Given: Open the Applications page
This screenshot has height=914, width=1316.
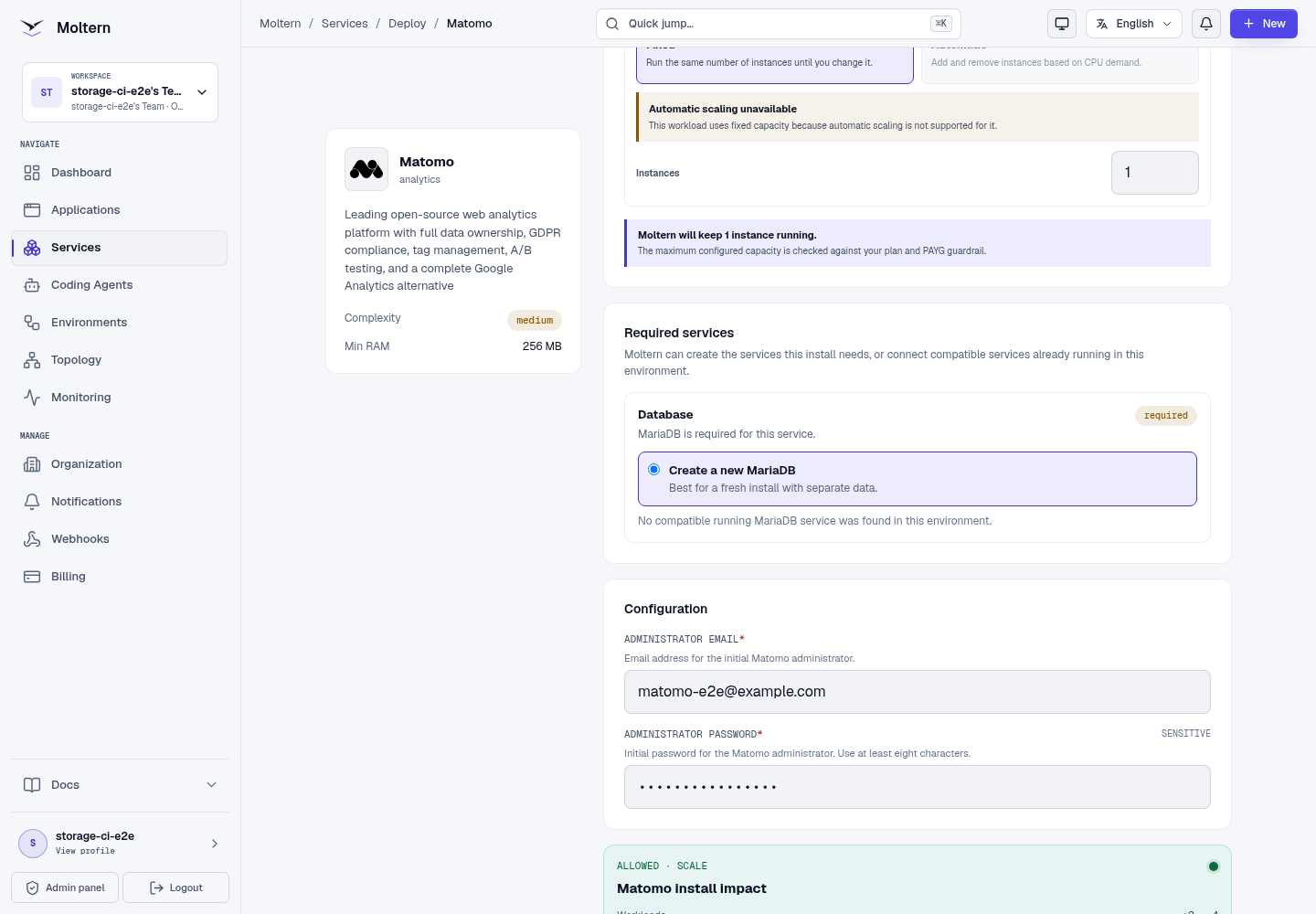Looking at the screenshot, I should pos(119,210).
